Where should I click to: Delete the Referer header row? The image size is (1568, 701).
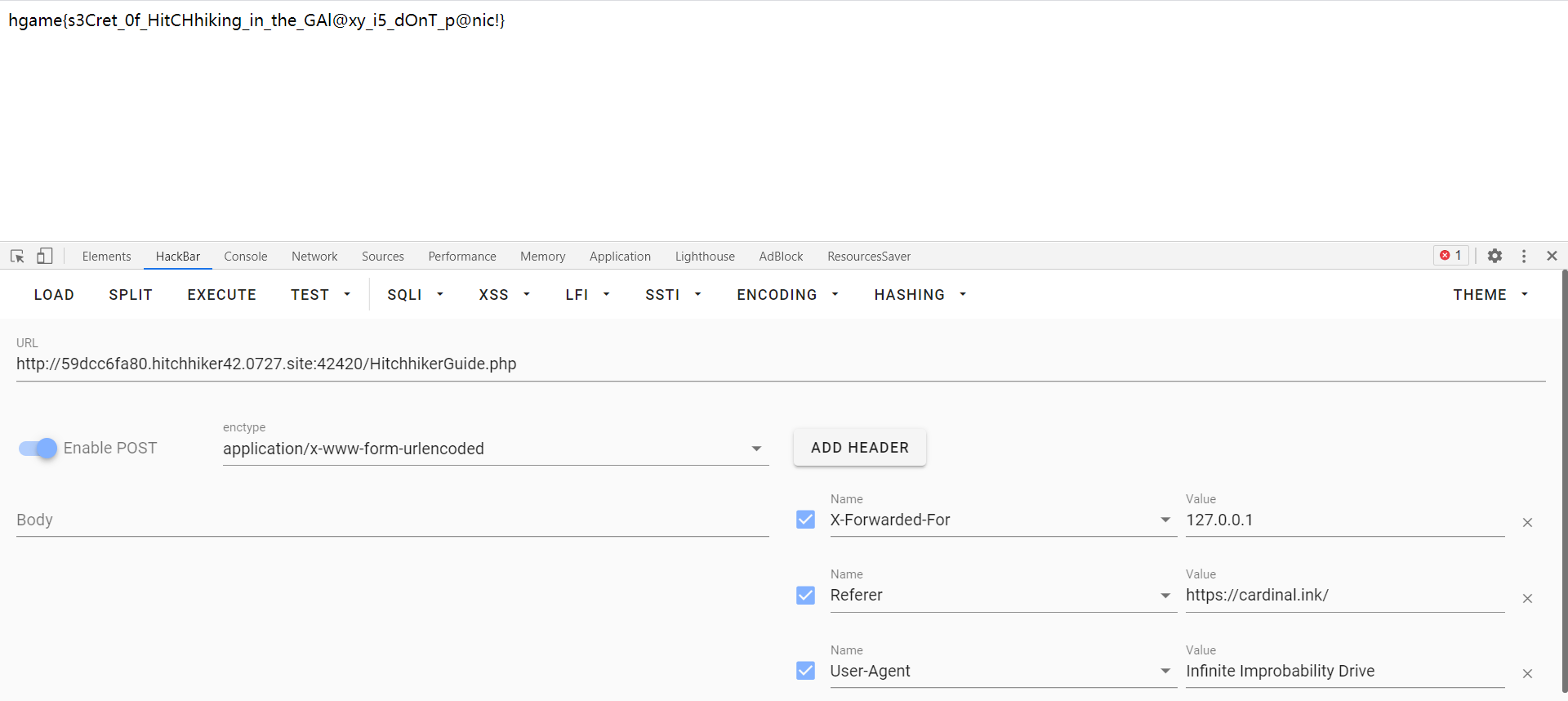[1527, 598]
